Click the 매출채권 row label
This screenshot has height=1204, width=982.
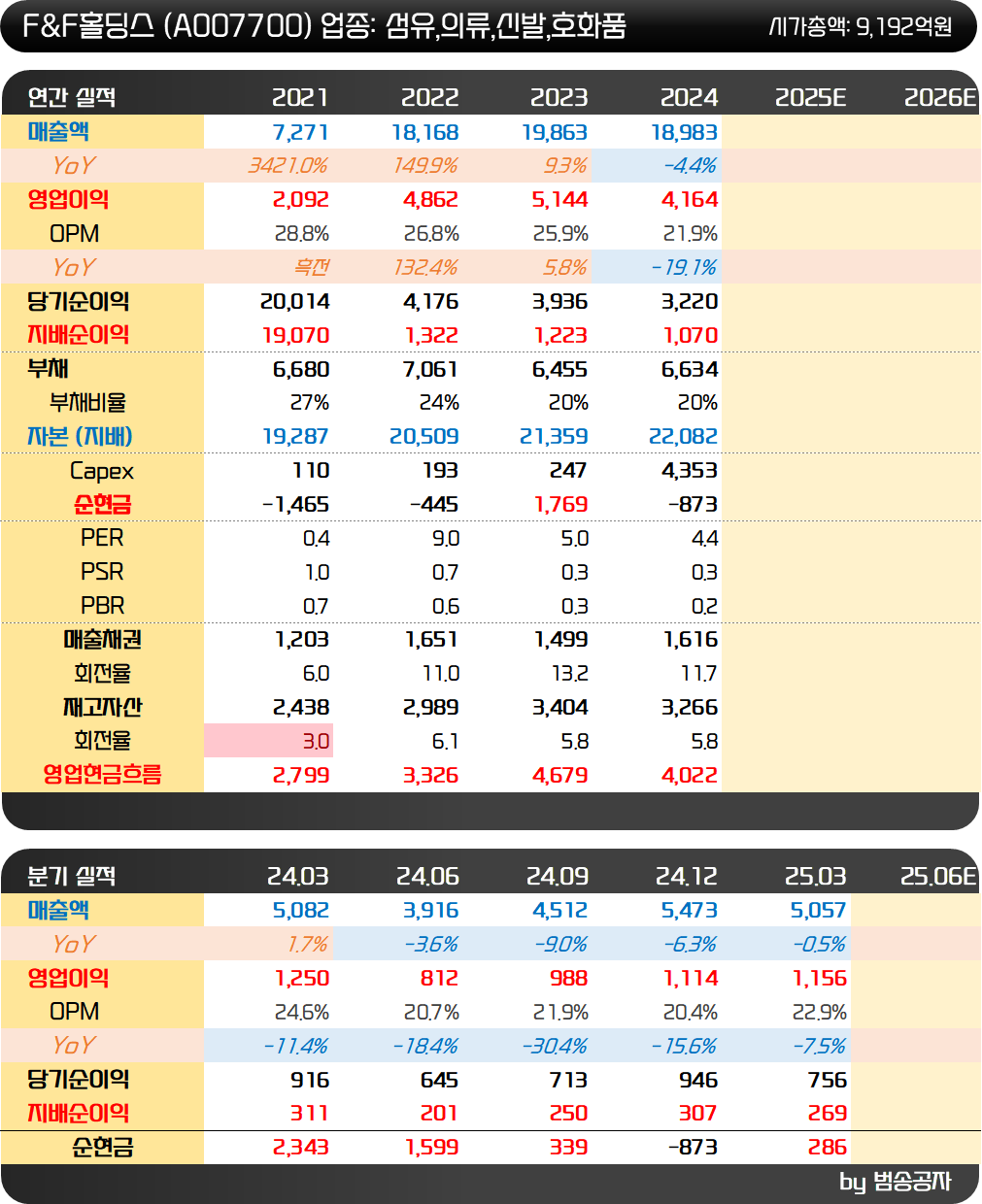[x=102, y=639]
